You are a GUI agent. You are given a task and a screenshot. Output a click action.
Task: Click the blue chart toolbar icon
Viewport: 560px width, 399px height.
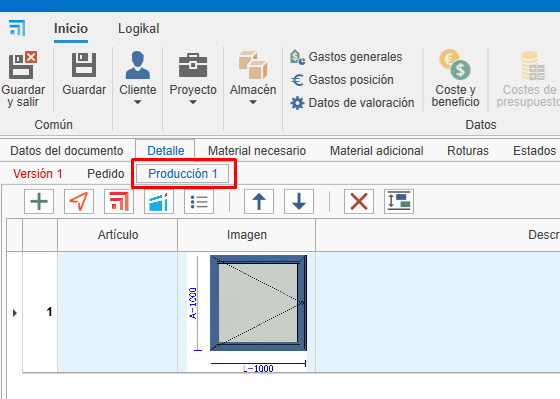pos(159,201)
